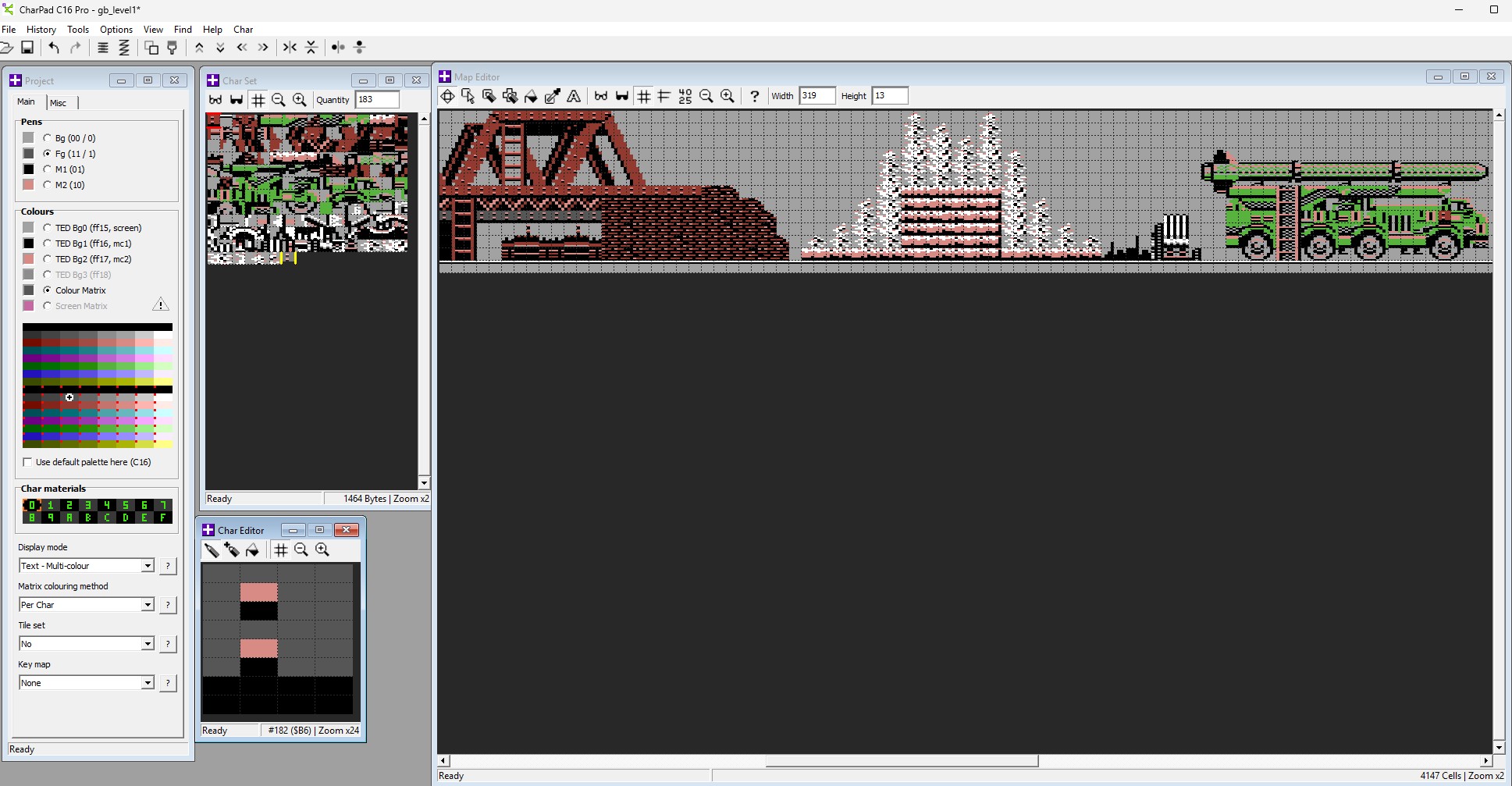
Task: Select the Map Editor flood fill tool
Action: click(x=532, y=96)
